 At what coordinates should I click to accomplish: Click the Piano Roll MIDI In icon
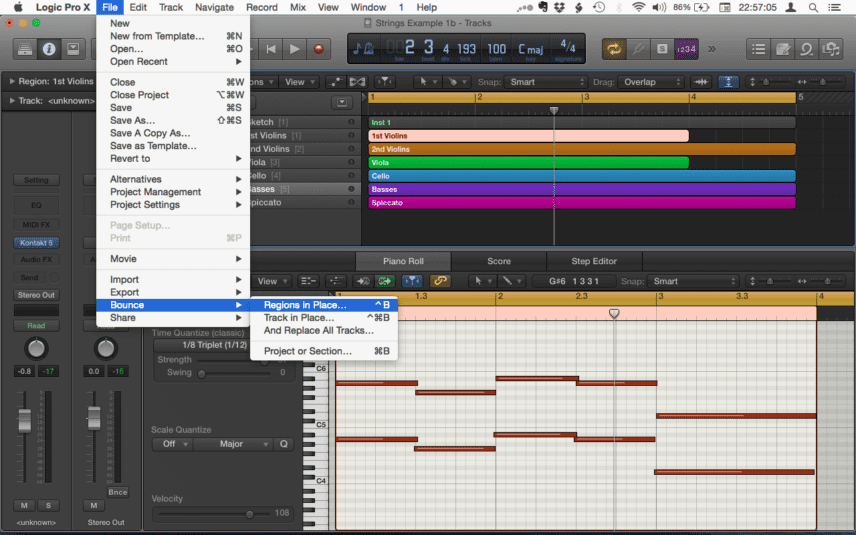pyautogui.click(x=362, y=281)
